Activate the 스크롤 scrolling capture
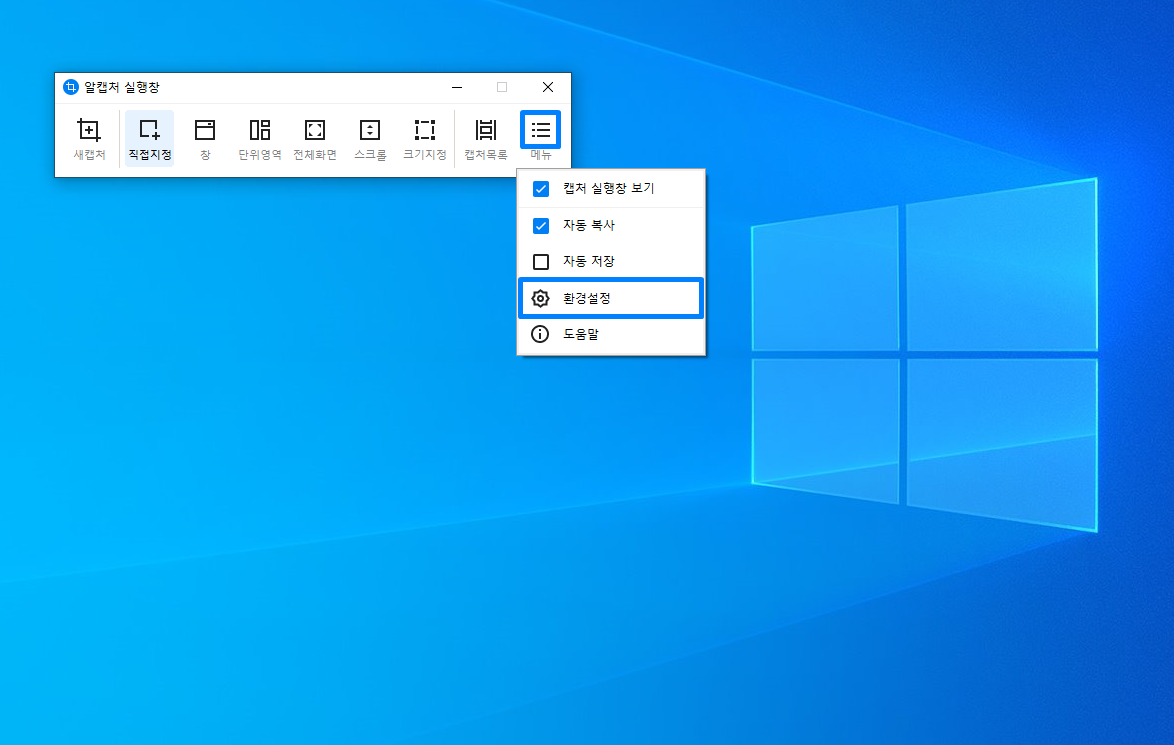This screenshot has height=745, width=1174. tap(370, 139)
